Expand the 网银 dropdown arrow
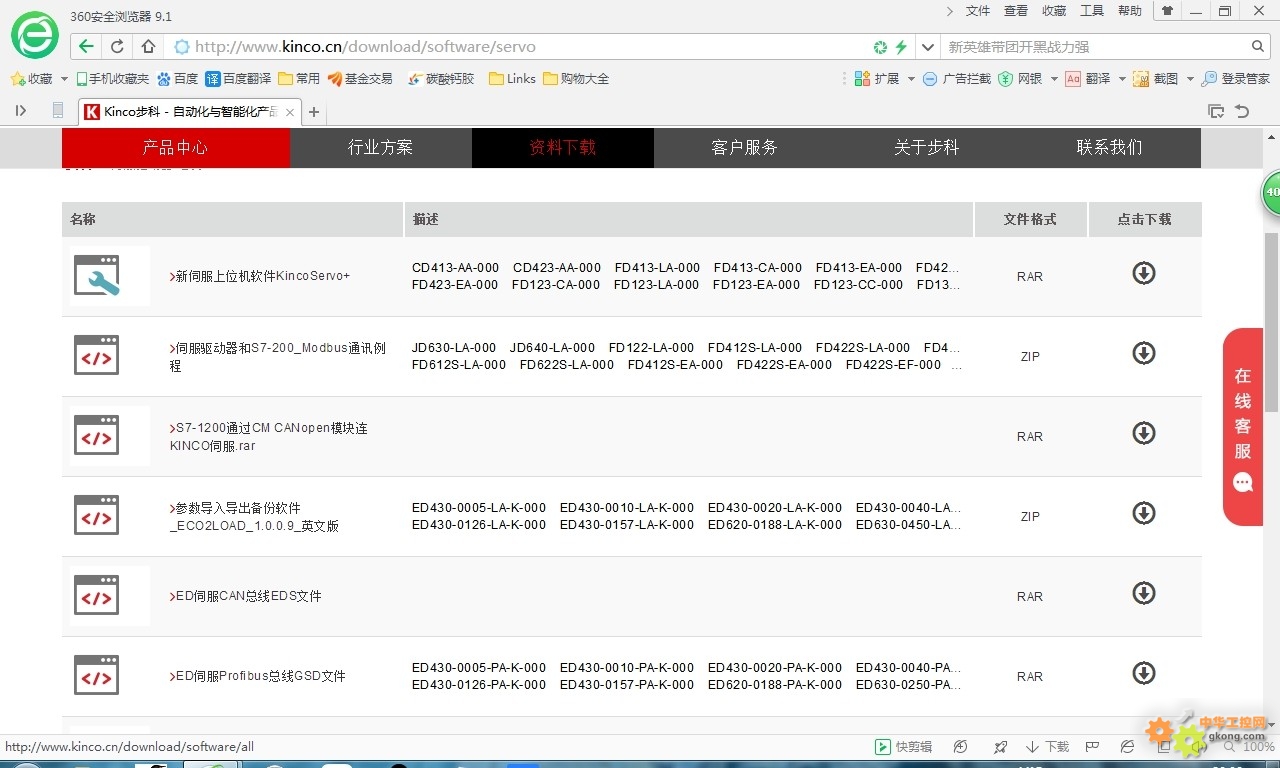1280x768 pixels. [1054, 79]
